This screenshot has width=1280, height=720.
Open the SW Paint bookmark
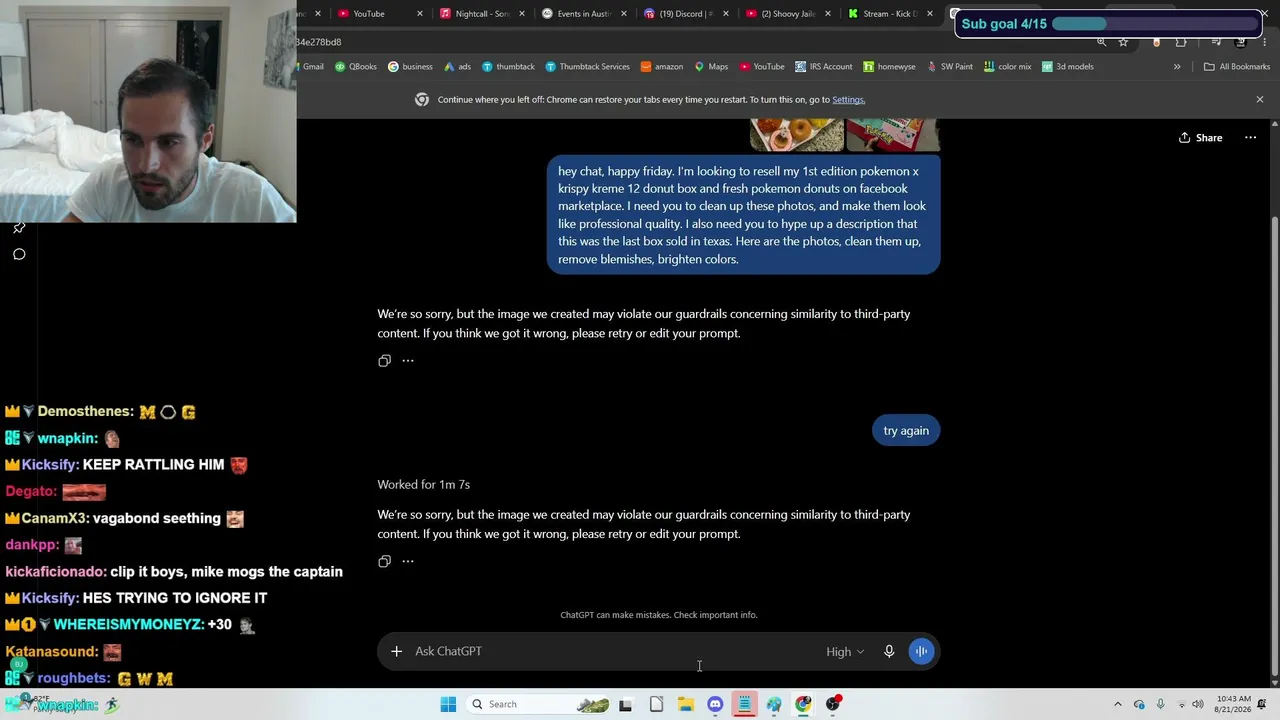click(x=950, y=67)
